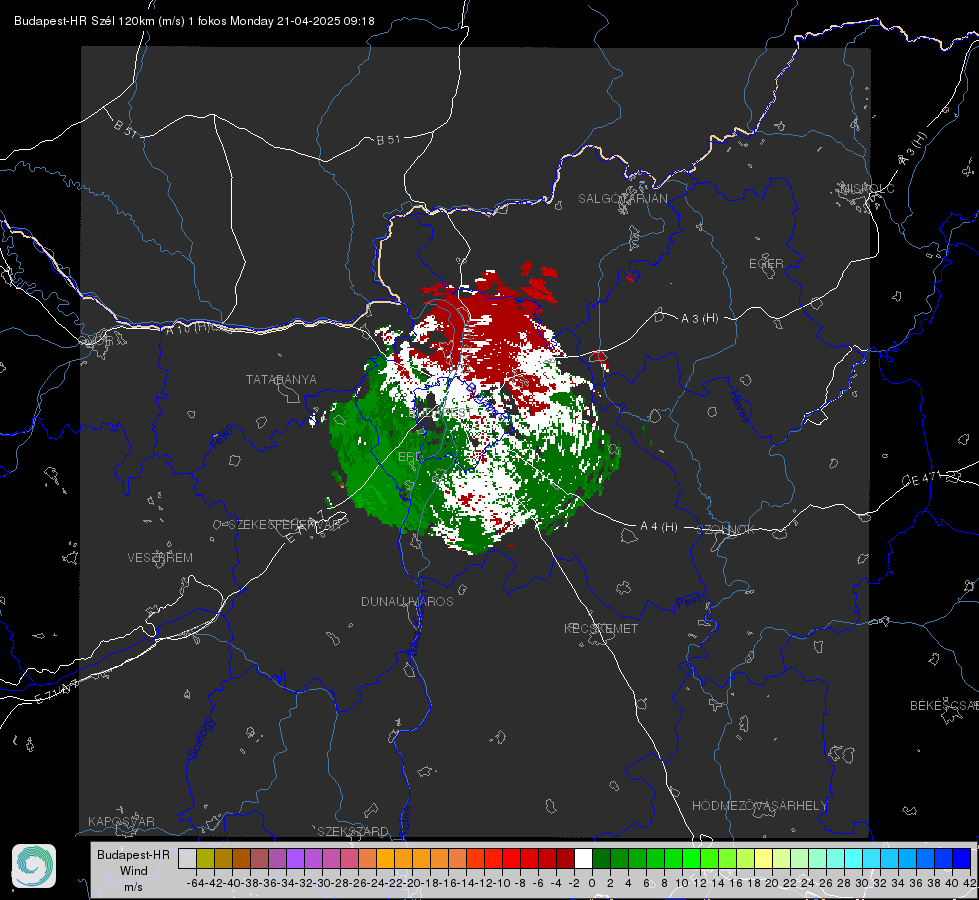Click the MISKOLC city label
This screenshot has width=979, height=900.
coord(868,188)
